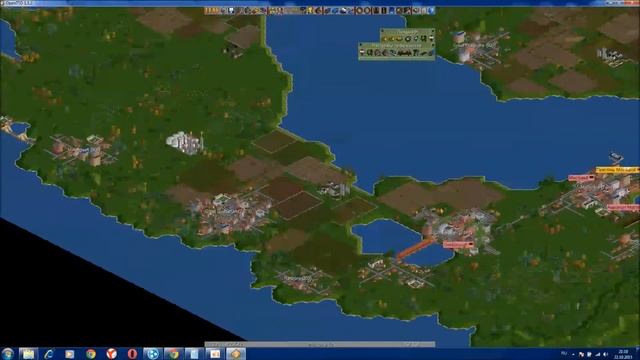The width and height of the screenshot is (640, 360).
Task: Click the game status bar at the bottom
Action: (x=320, y=344)
